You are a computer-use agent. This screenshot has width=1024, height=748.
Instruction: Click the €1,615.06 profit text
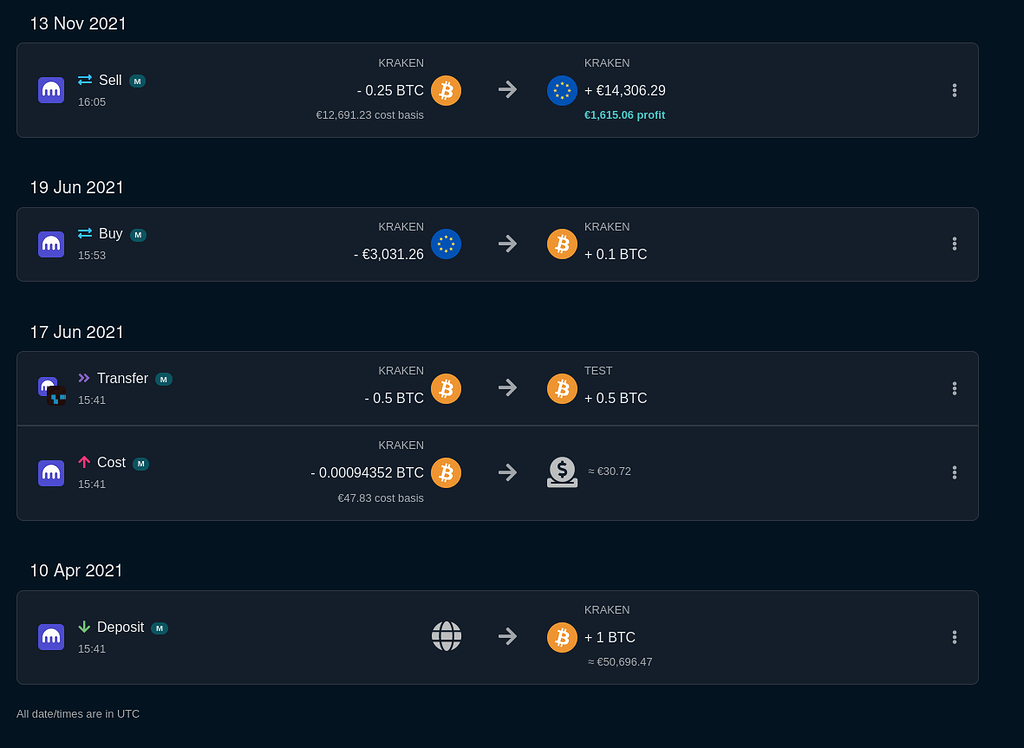624,115
